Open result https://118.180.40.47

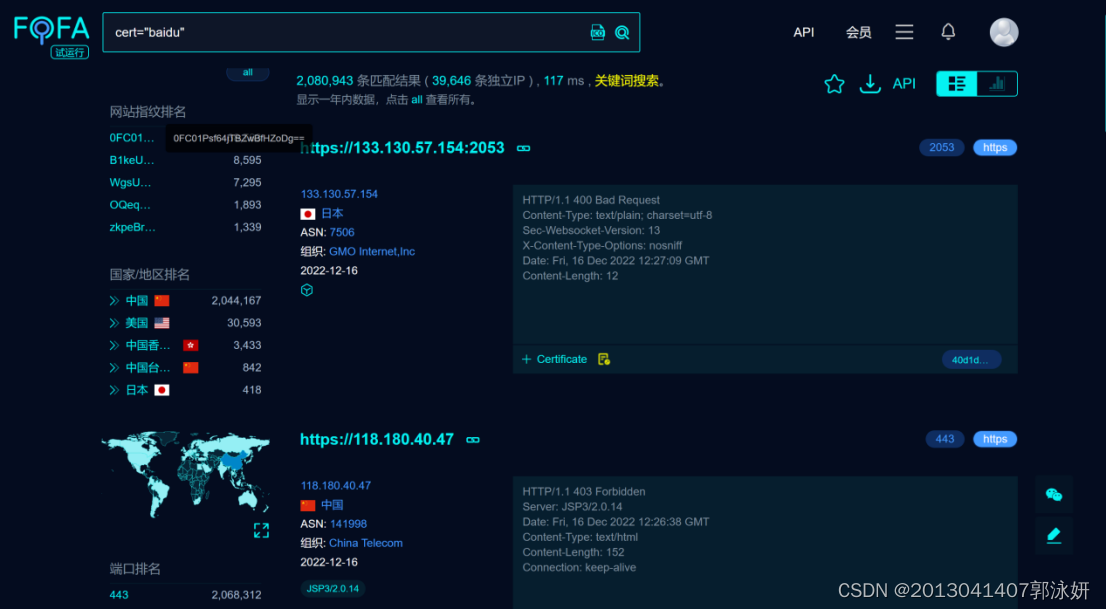377,439
